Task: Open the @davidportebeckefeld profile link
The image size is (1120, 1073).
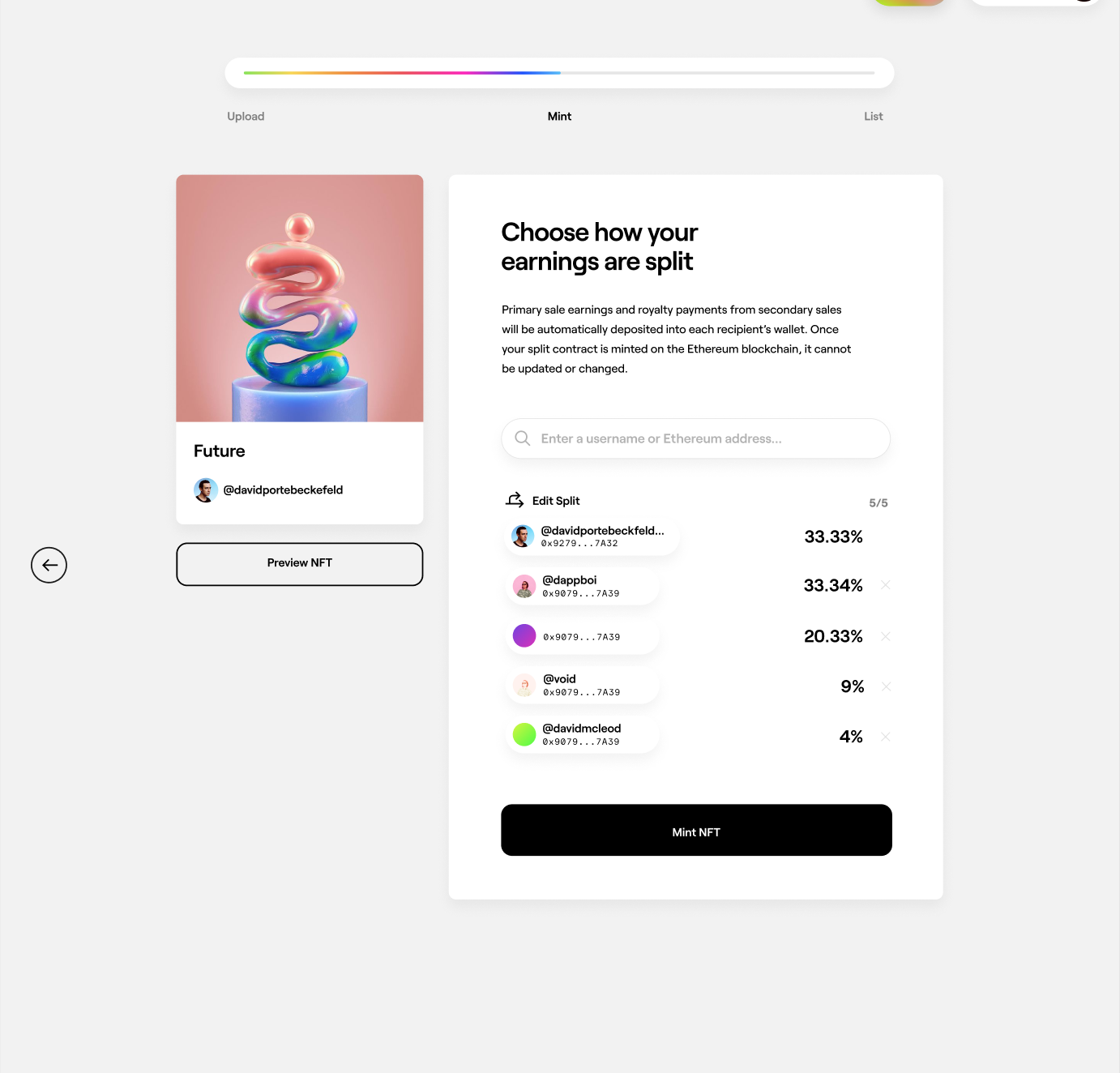Action: [x=283, y=490]
